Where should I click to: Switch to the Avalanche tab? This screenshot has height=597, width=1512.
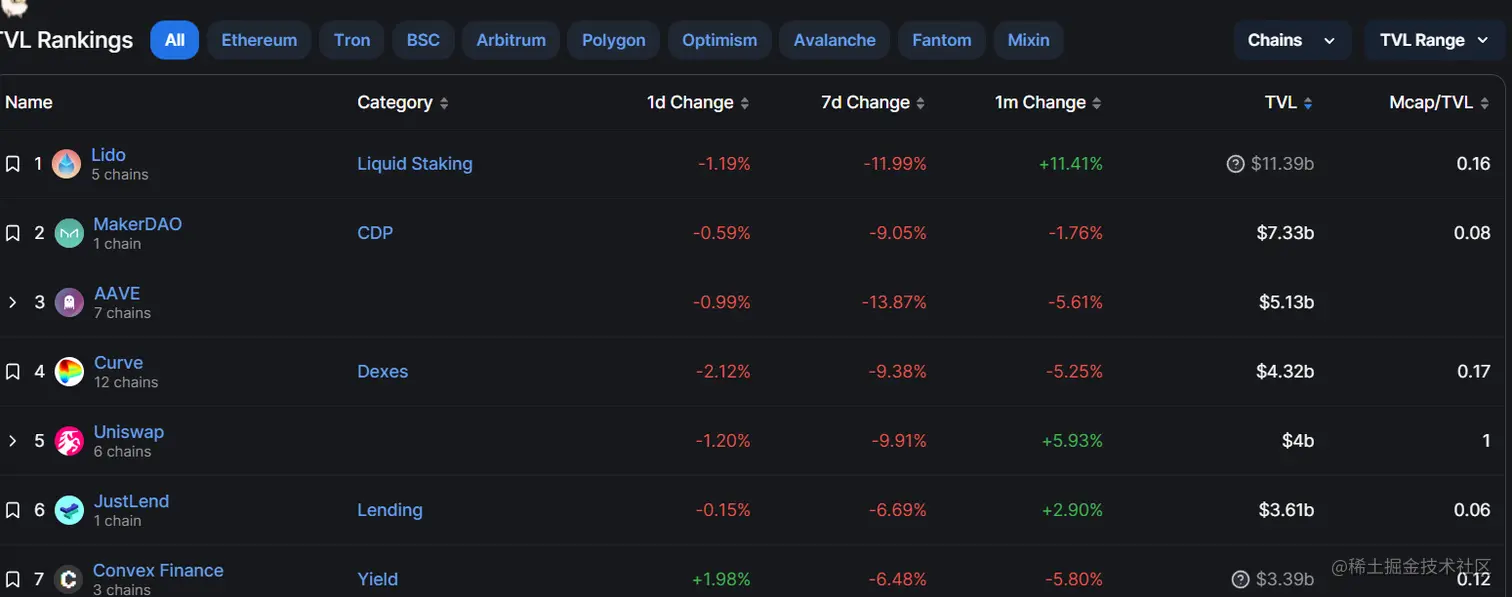834,40
